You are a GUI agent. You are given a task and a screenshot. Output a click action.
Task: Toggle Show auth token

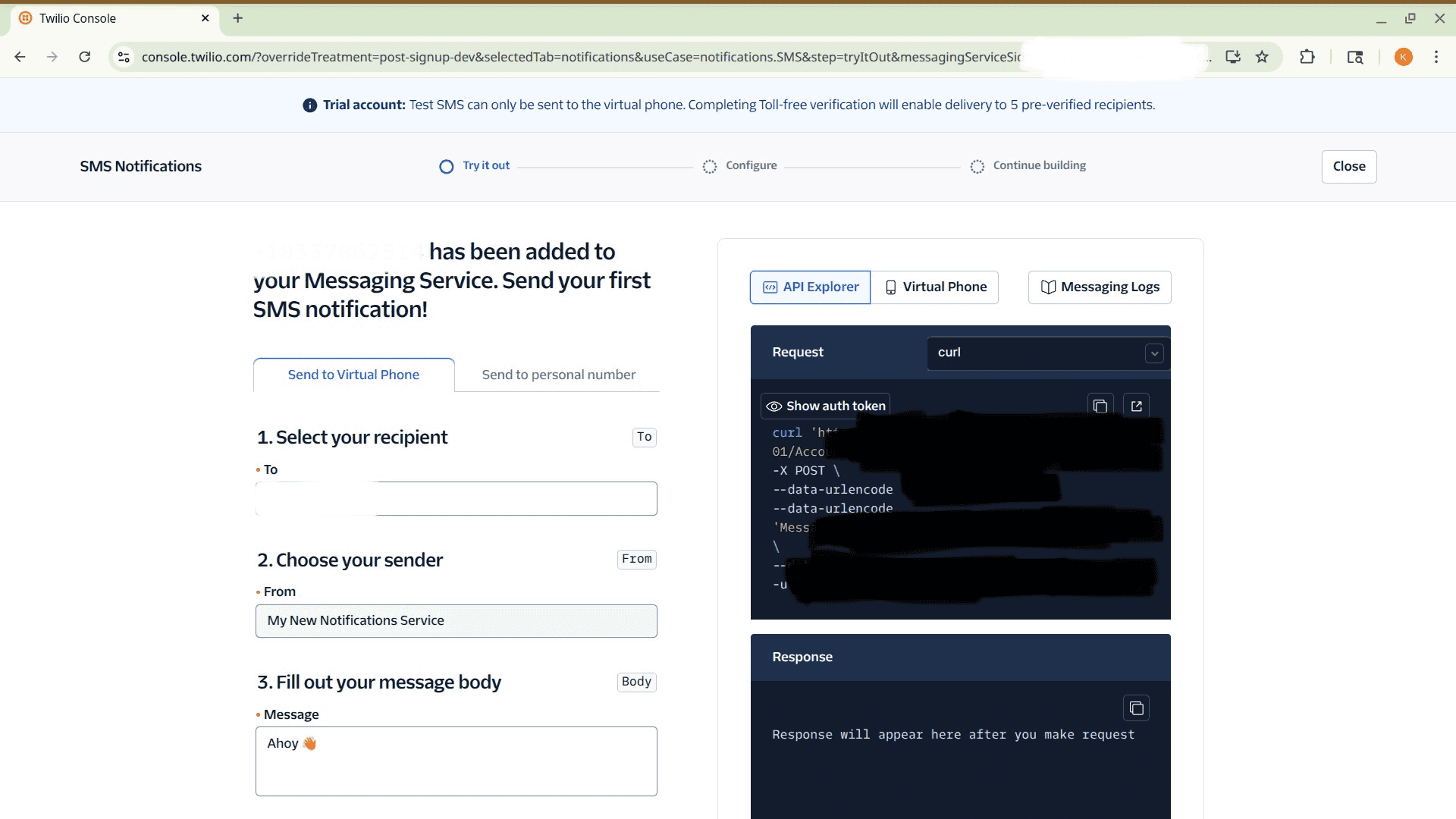click(825, 406)
